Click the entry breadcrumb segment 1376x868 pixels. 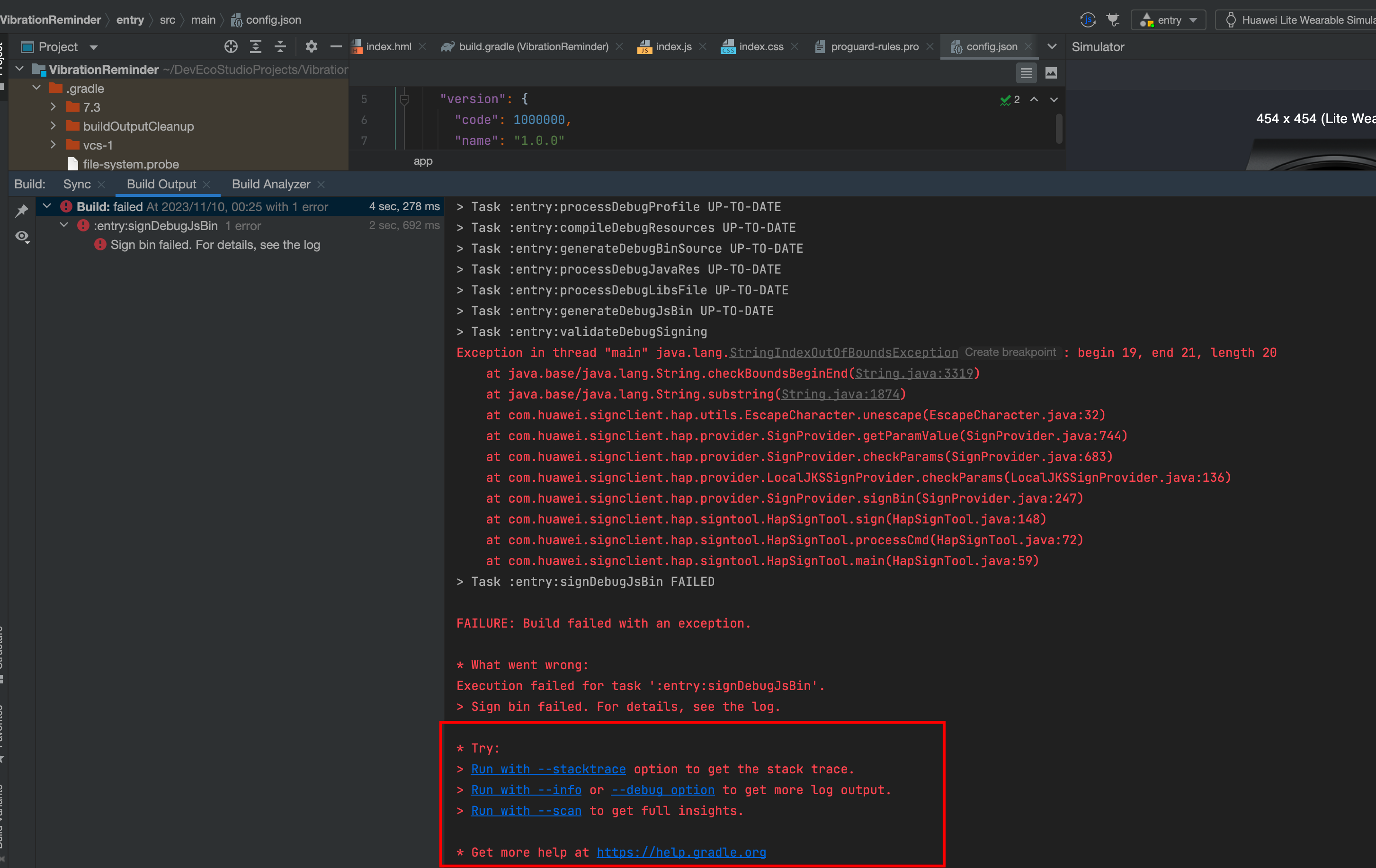[130, 20]
